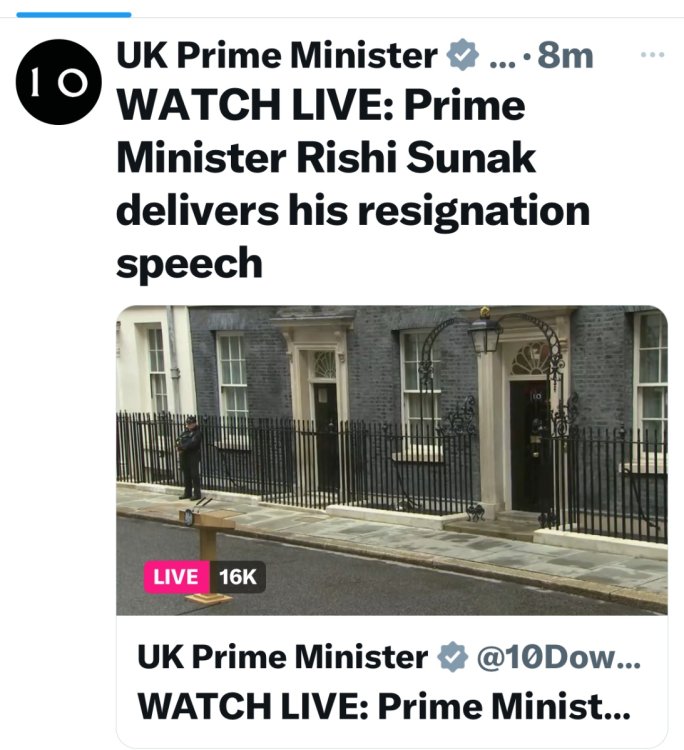
Task: Click the "UK Prime Minister" name in the card
Action: click(x=282, y=657)
